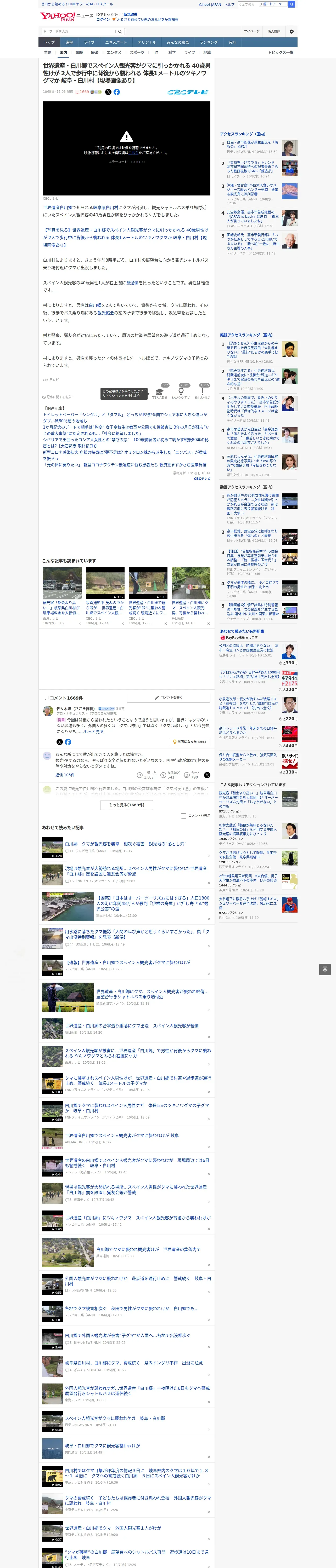Share article on Facebook below the headline

click(x=116, y=92)
